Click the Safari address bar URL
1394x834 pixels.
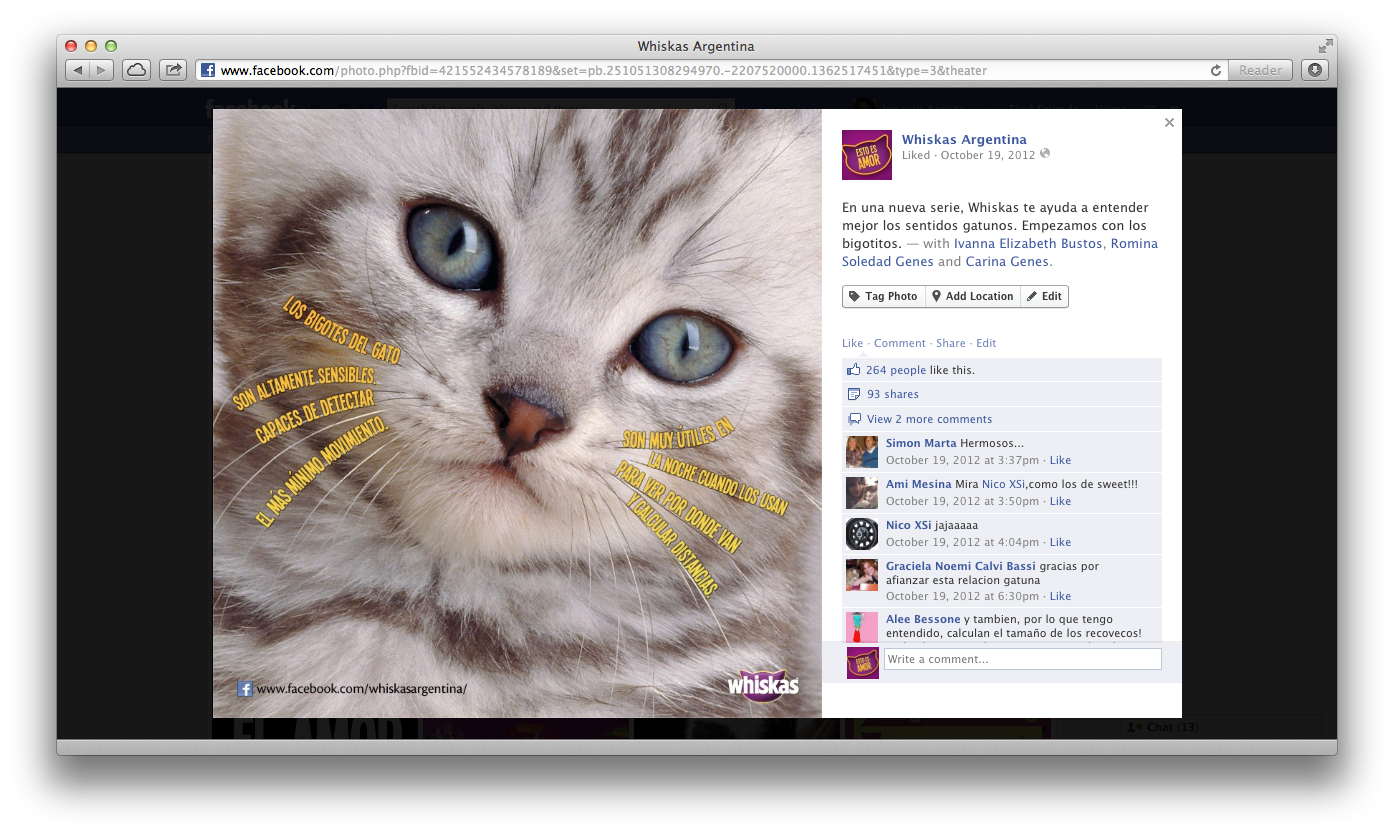604,70
